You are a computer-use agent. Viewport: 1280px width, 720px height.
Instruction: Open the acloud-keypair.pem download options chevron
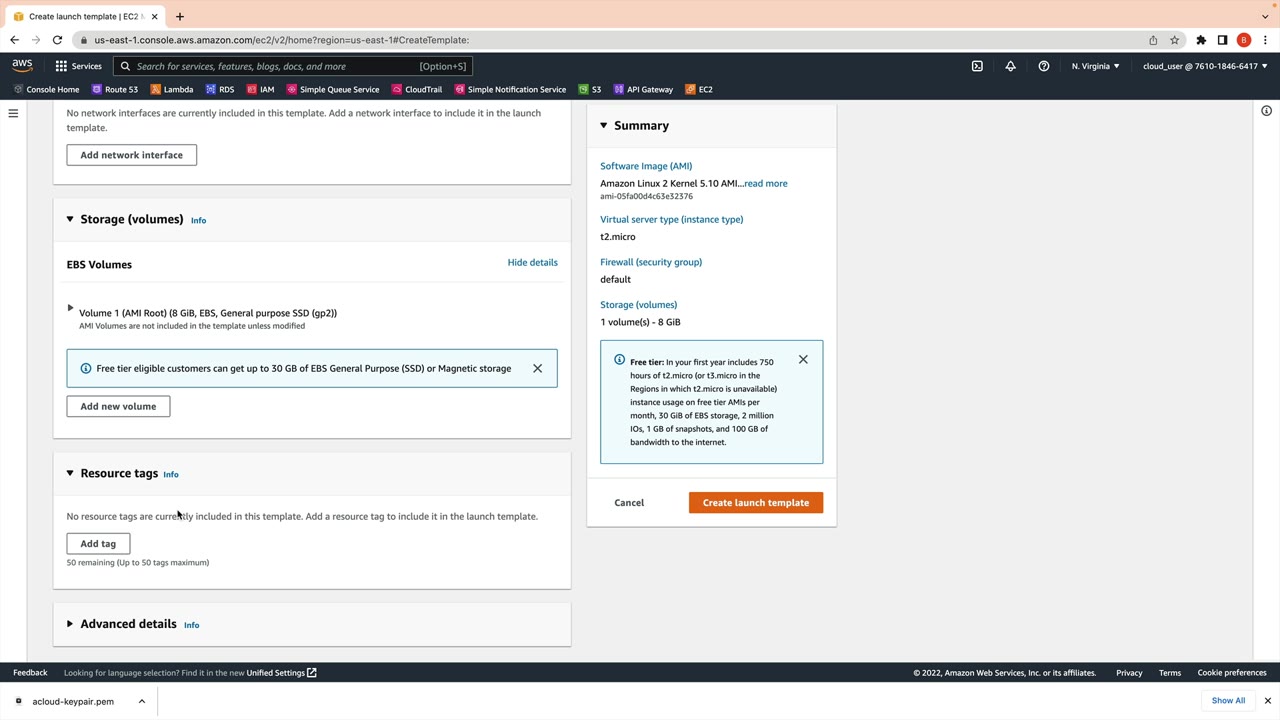click(142, 701)
